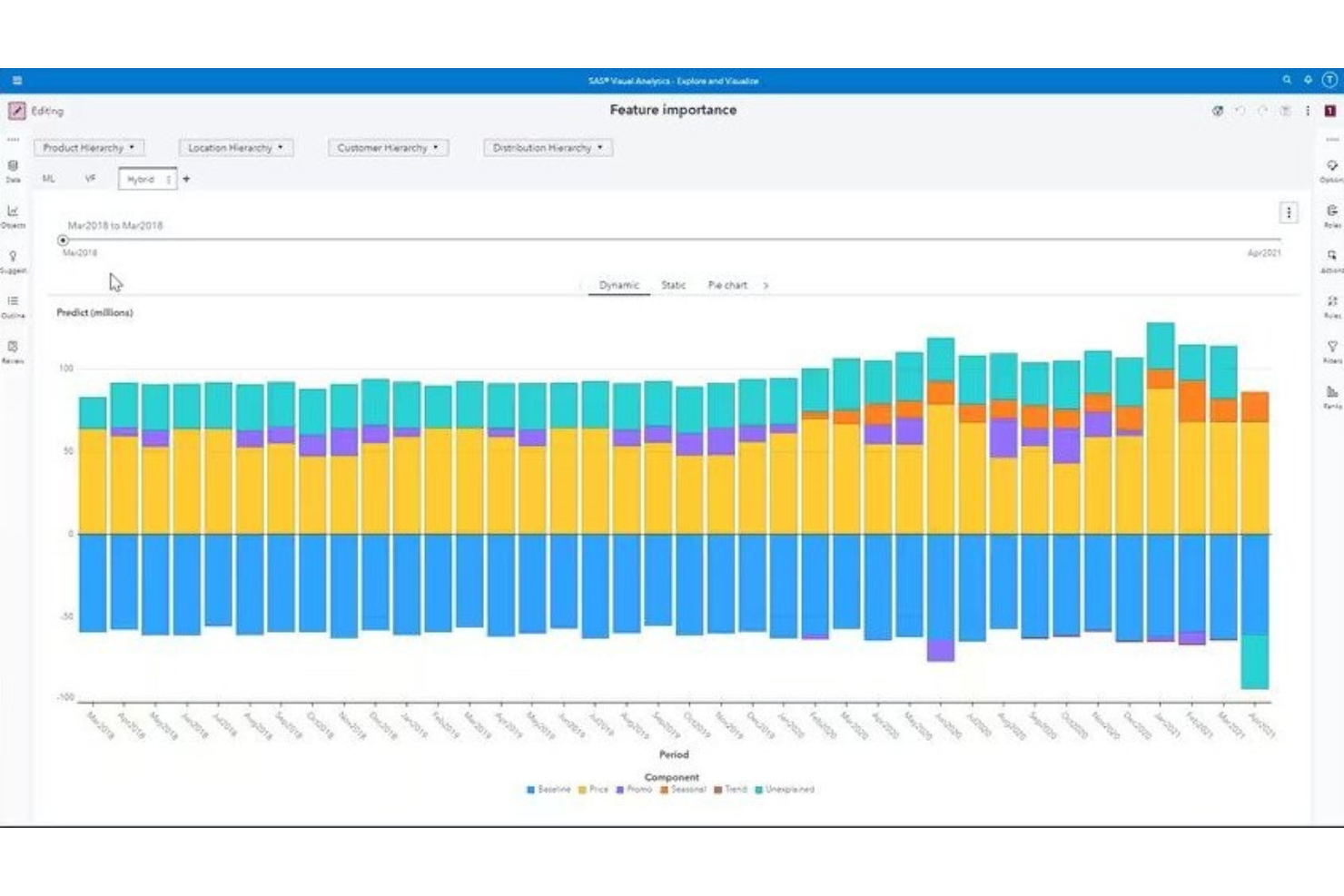Select the Static chart tab
Screen dimensions: 1344x896
coord(673,285)
